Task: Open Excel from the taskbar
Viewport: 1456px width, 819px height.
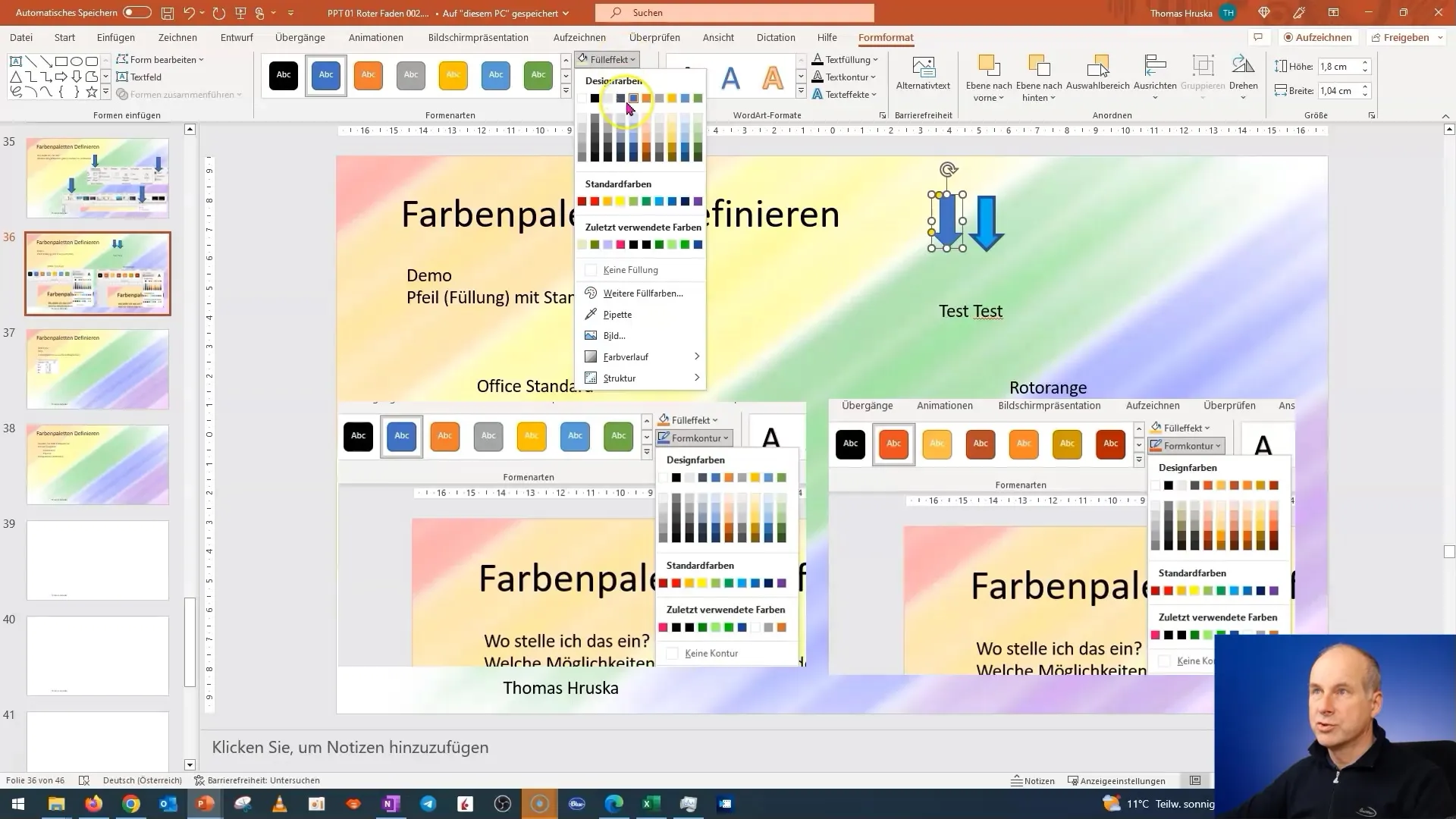Action: (651, 804)
